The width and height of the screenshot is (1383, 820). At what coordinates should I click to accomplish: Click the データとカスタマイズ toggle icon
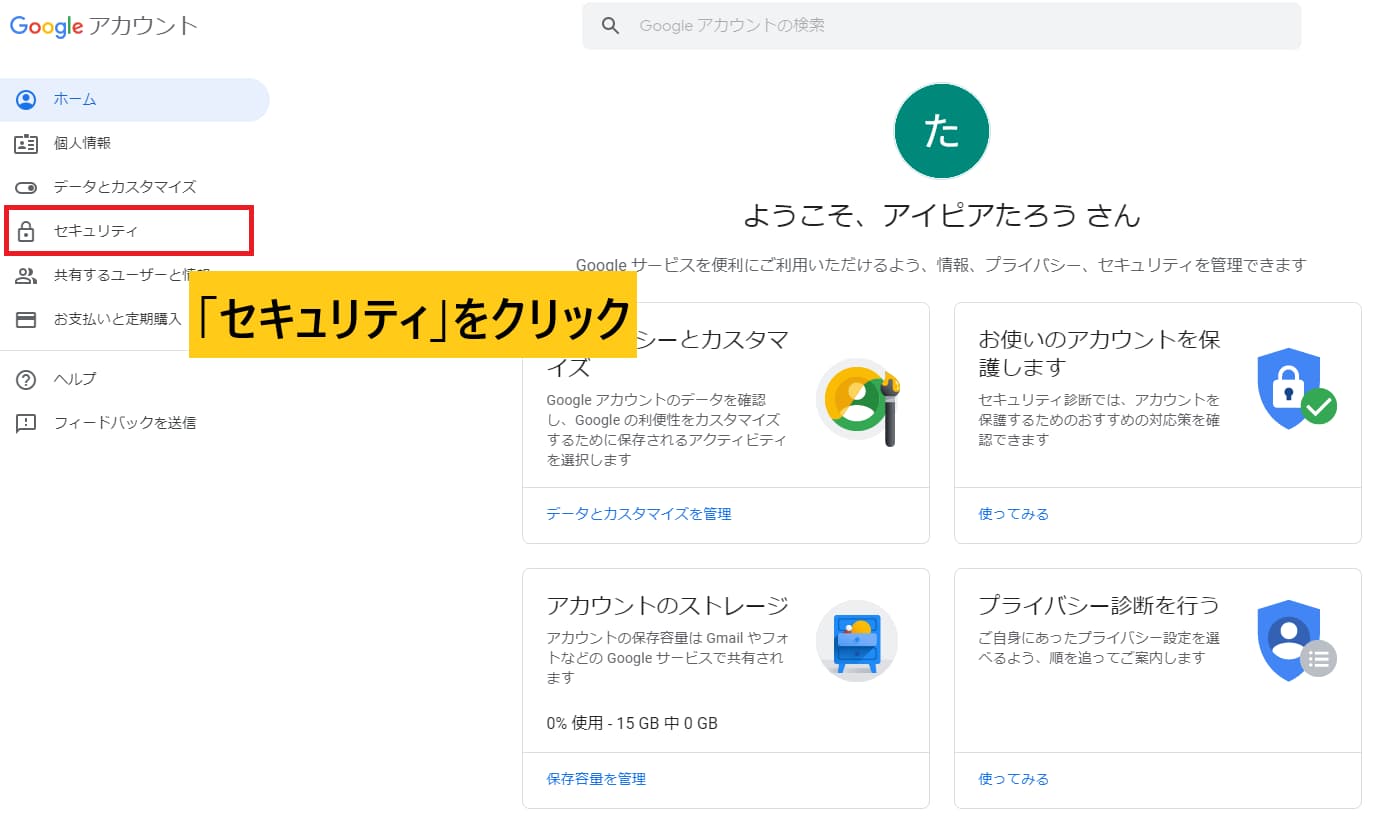tap(26, 187)
